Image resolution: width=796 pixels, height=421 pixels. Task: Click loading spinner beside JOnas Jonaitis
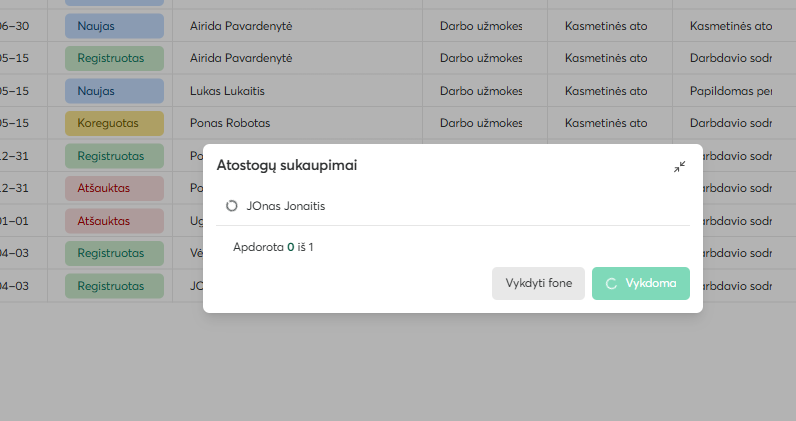231,206
